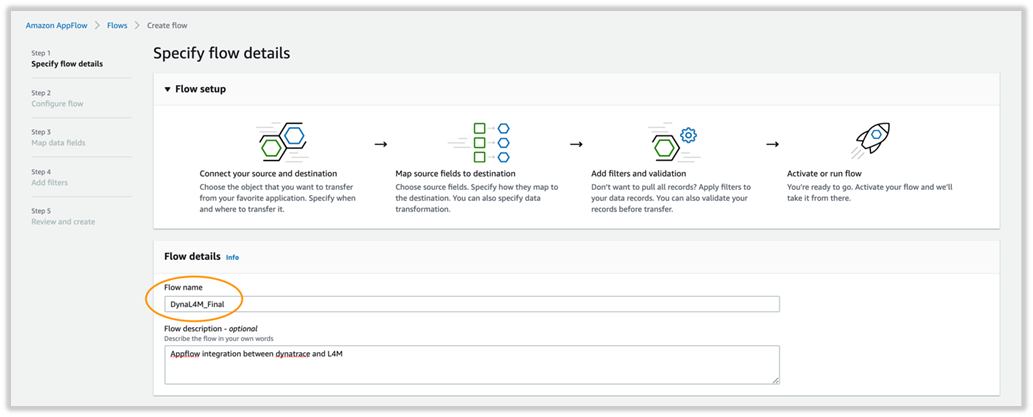Click the description text area's corner grip handle
Image resolution: width=1033 pixels, height=417 pixels.
pyautogui.click(x=776, y=379)
